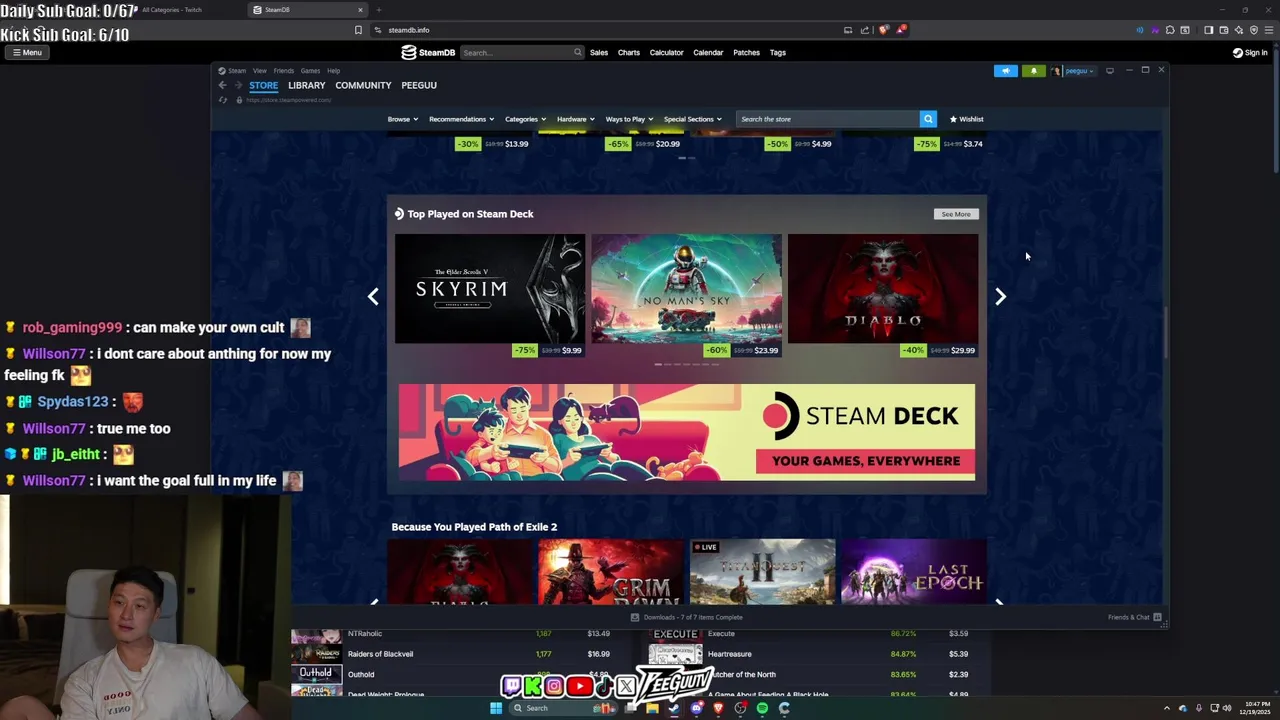Open the Last Epoch recommendation thumbnail

point(914,571)
